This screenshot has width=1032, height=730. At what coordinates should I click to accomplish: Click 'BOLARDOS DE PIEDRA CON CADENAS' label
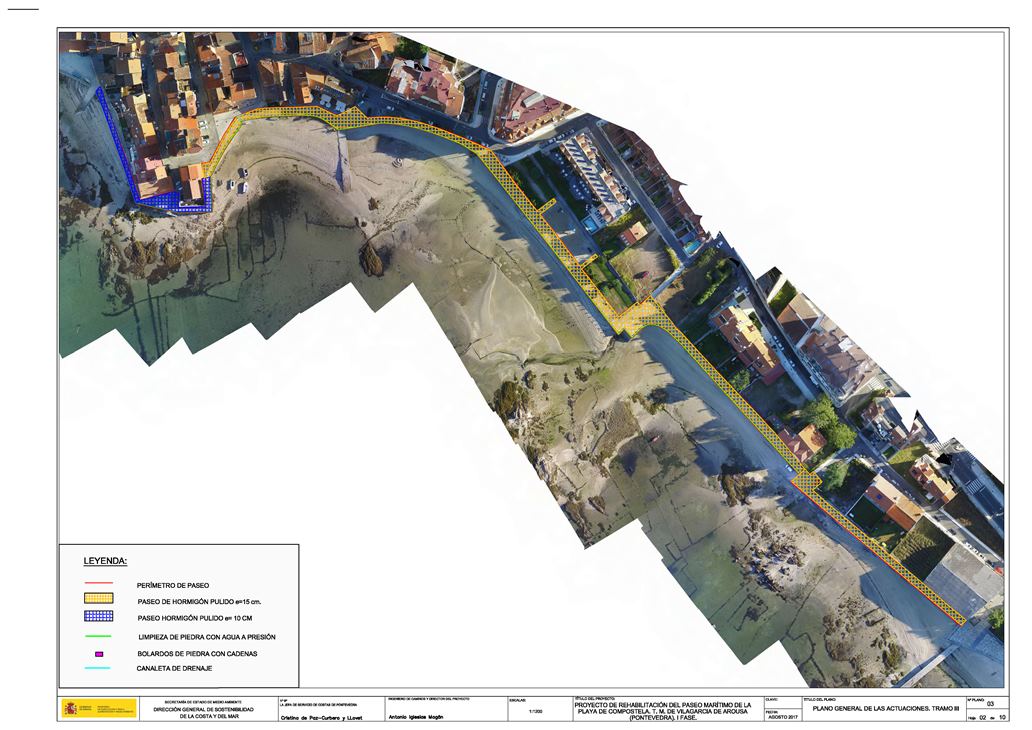coord(198,654)
